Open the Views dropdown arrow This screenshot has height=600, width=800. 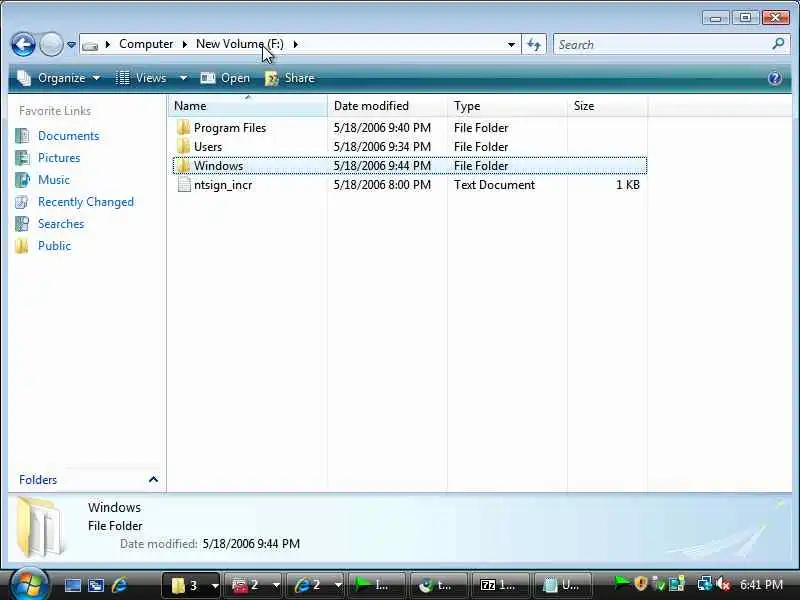[x=183, y=78]
